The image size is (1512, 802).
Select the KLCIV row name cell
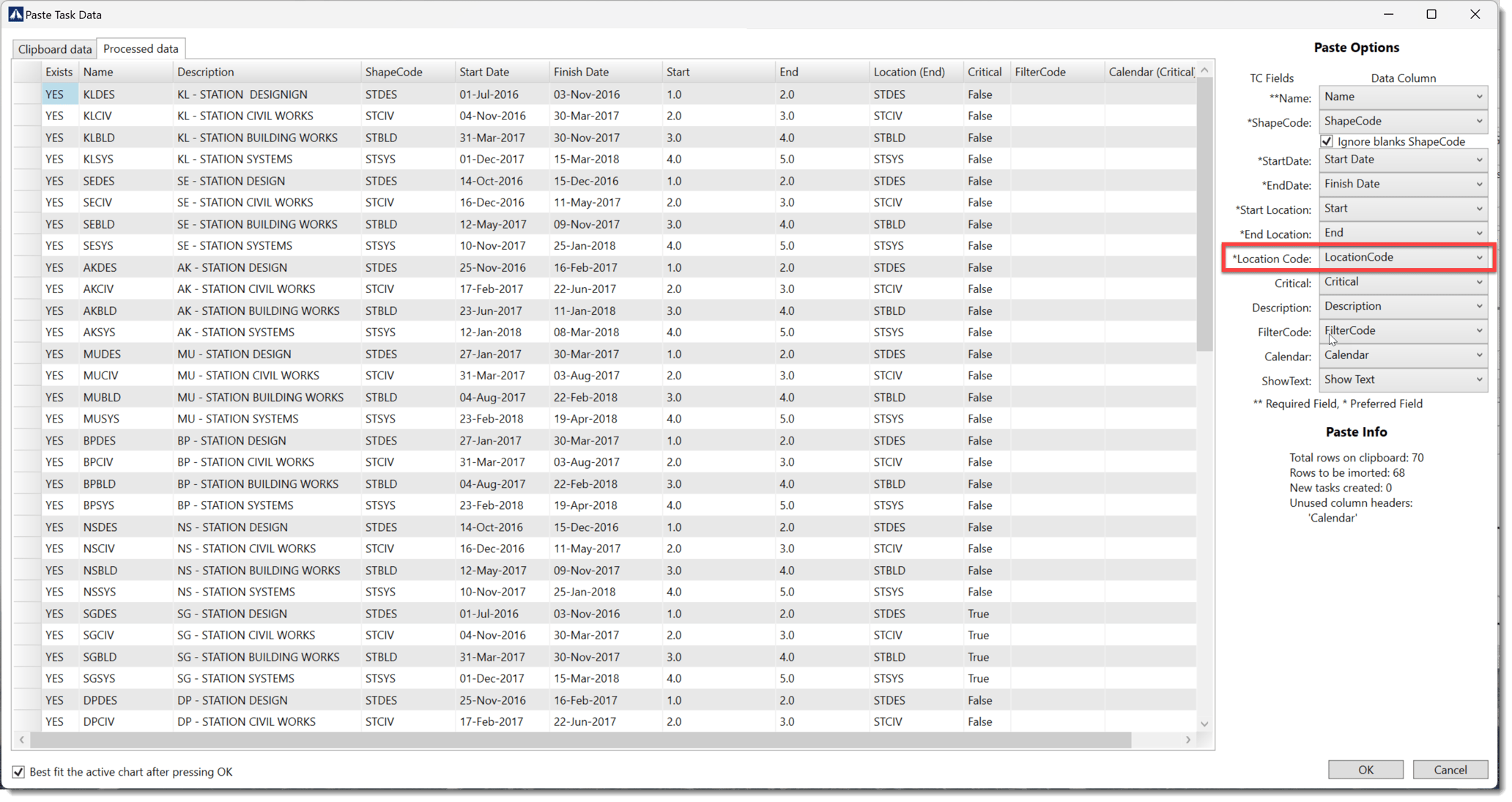click(x=98, y=116)
